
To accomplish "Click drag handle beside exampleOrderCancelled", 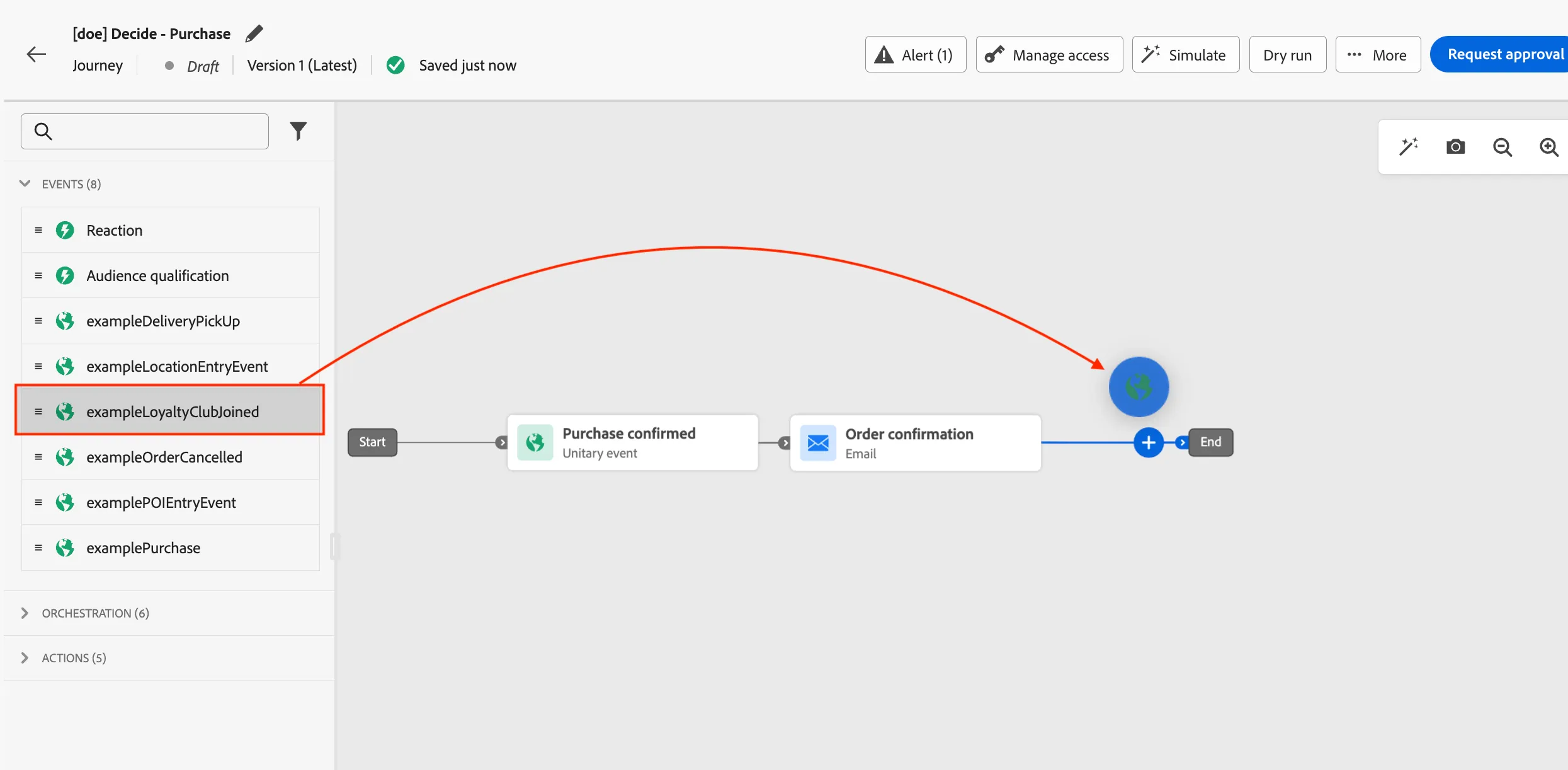I will click(x=38, y=457).
